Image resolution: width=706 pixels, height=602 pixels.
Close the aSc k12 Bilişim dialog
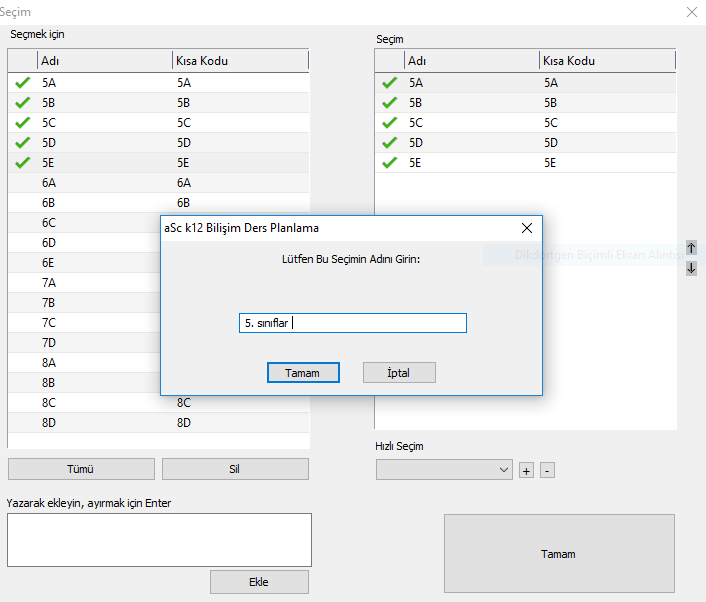tap(527, 228)
